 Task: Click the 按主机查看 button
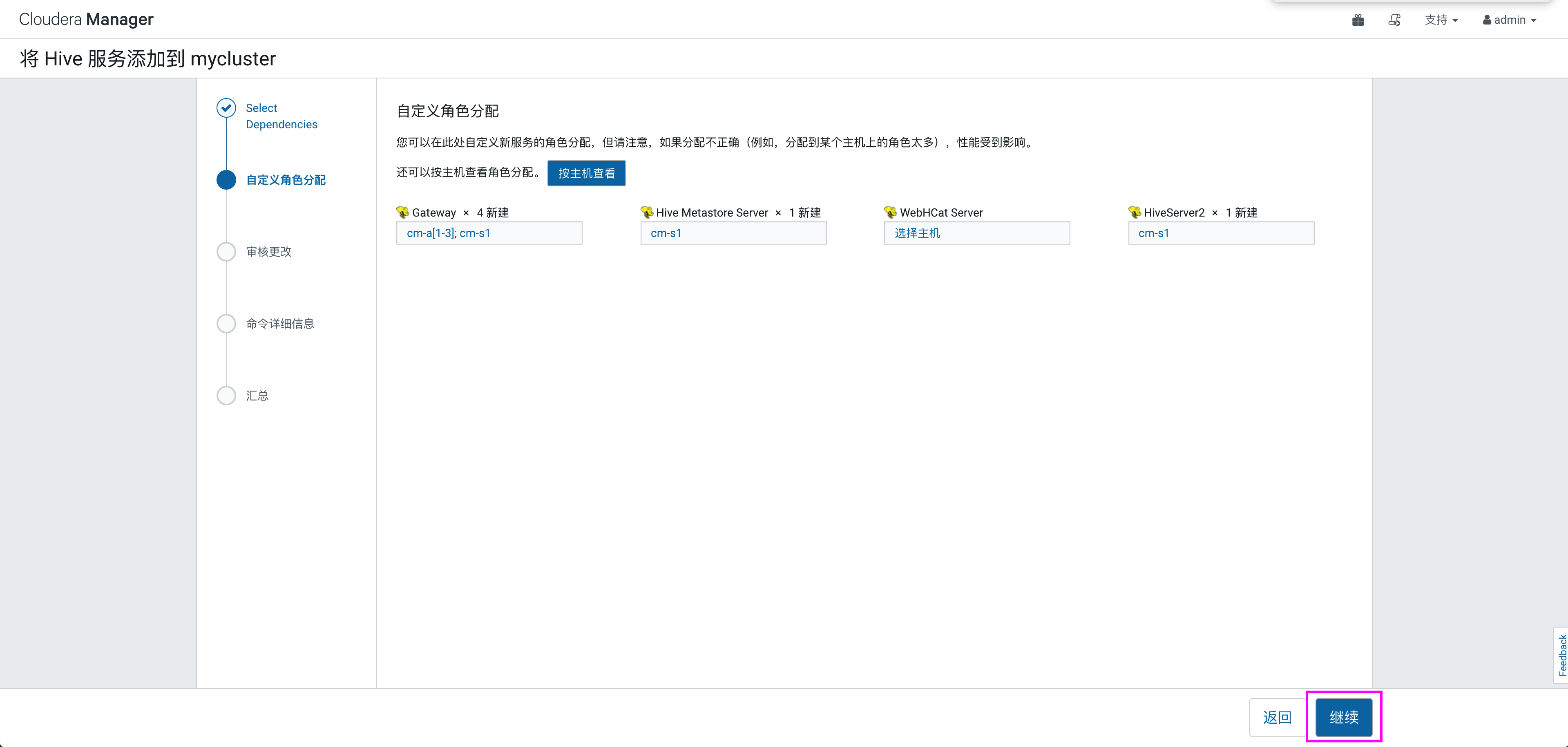(x=586, y=173)
